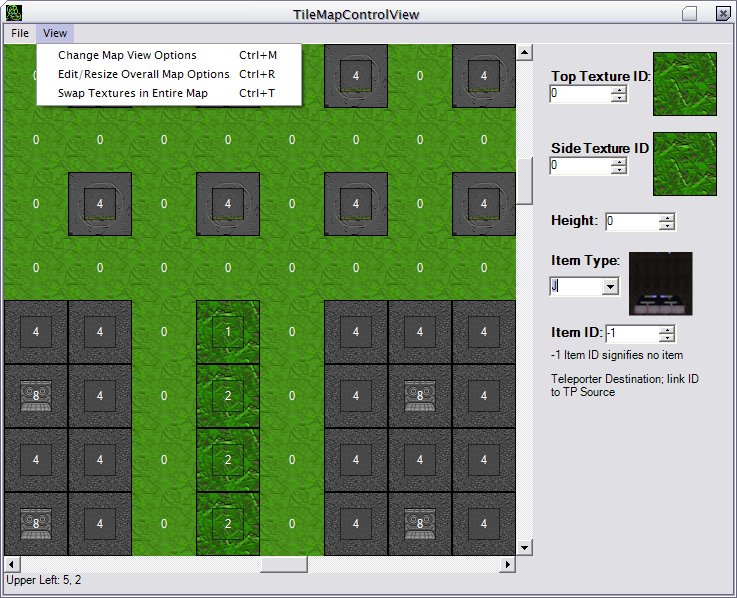Choose Change Map View Options

tap(127, 55)
